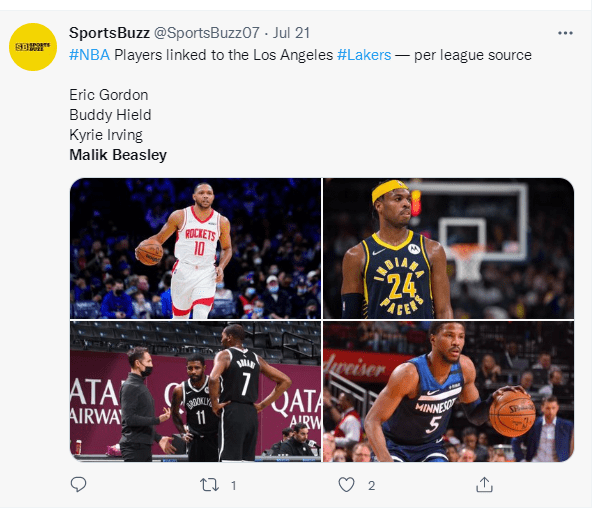This screenshot has width=592, height=508.
Task: Retweet this post using the arrows icon
Action: [x=209, y=485]
